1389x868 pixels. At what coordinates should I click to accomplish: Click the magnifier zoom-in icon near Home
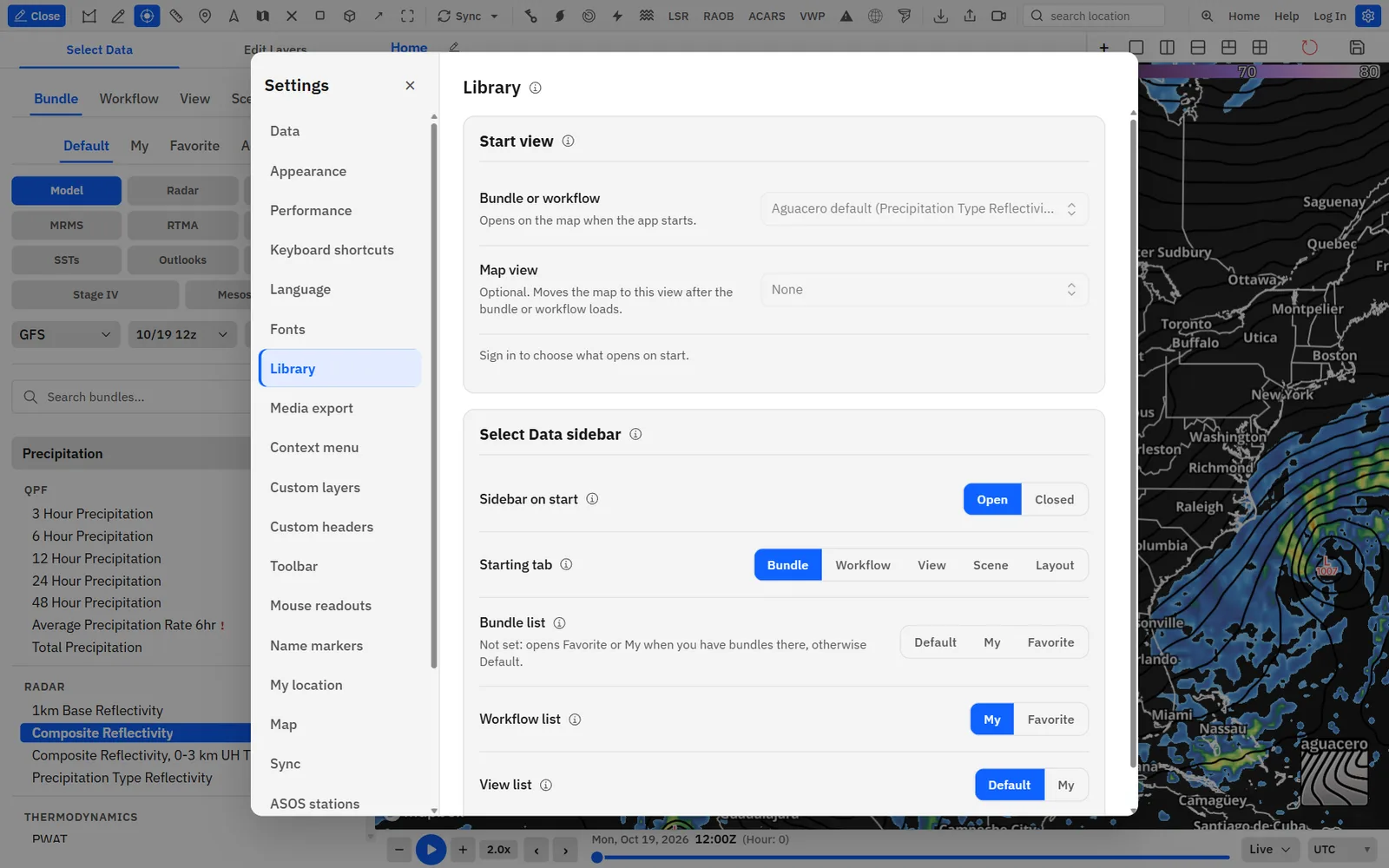1207,16
